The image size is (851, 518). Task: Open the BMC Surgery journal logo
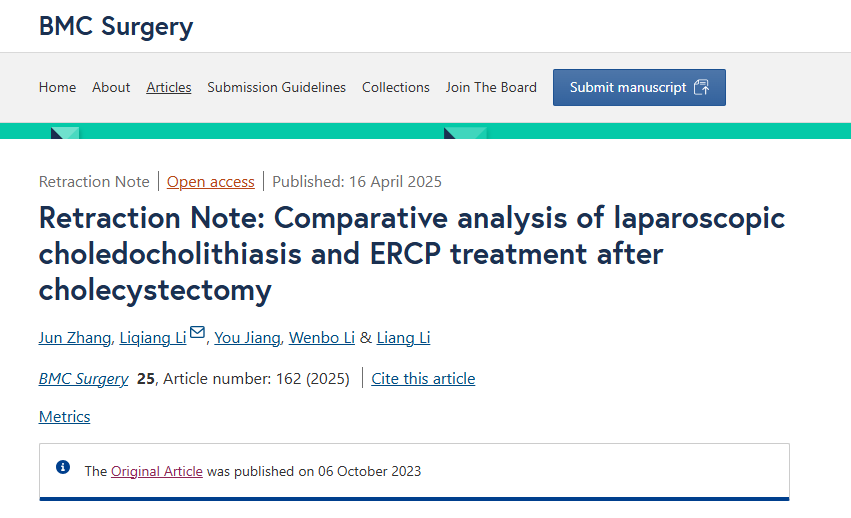pyautogui.click(x=116, y=27)
